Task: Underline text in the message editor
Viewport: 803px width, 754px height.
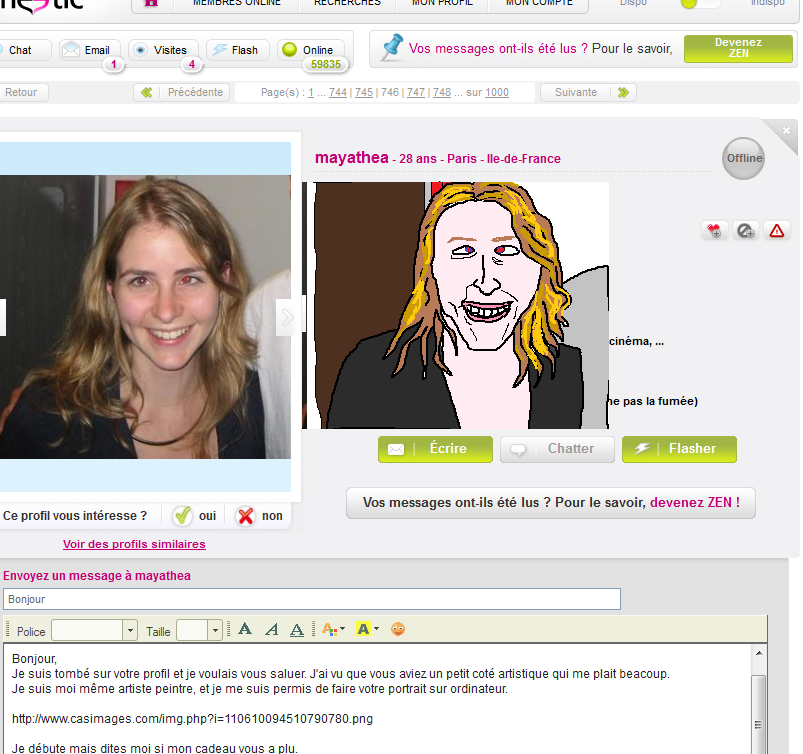Action: point(296,629)
